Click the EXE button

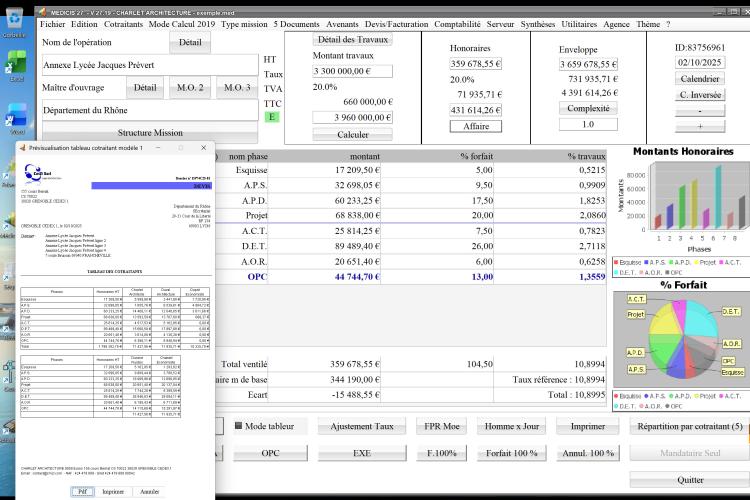[362, 453]
